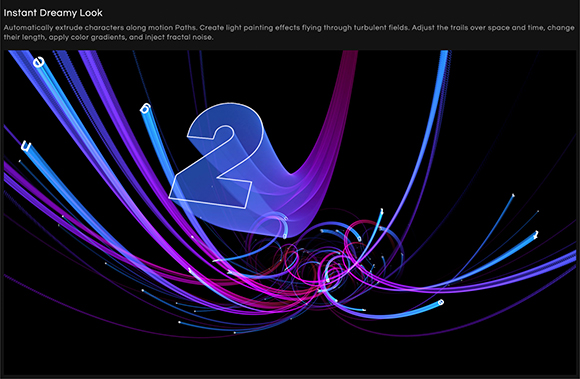
Task: Click the description paragraph about extruding characters
Action: [289, 32]
